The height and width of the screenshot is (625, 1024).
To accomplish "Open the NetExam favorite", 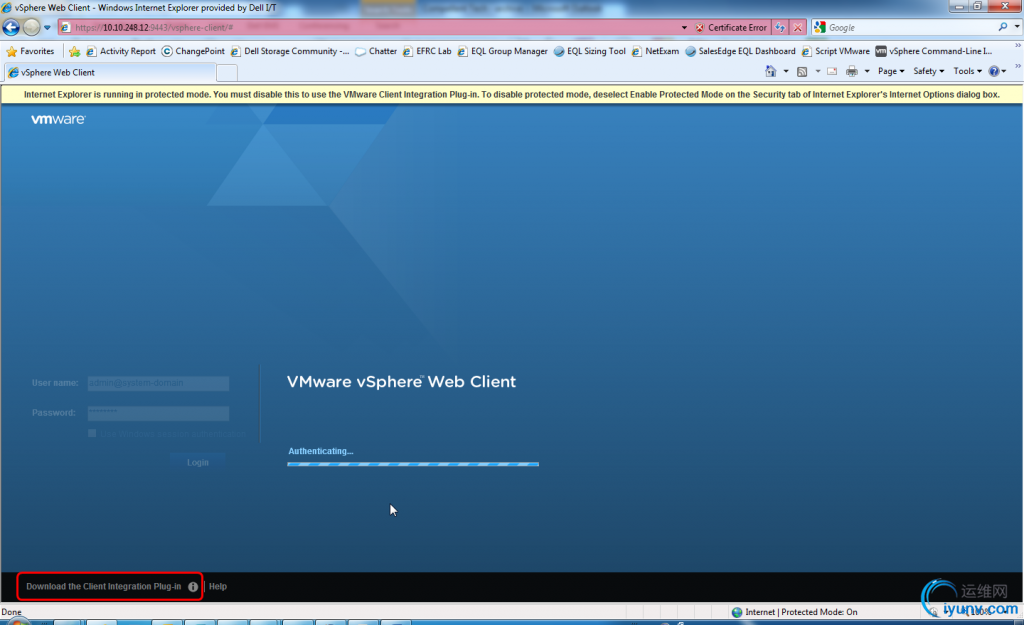I will 655,51.
